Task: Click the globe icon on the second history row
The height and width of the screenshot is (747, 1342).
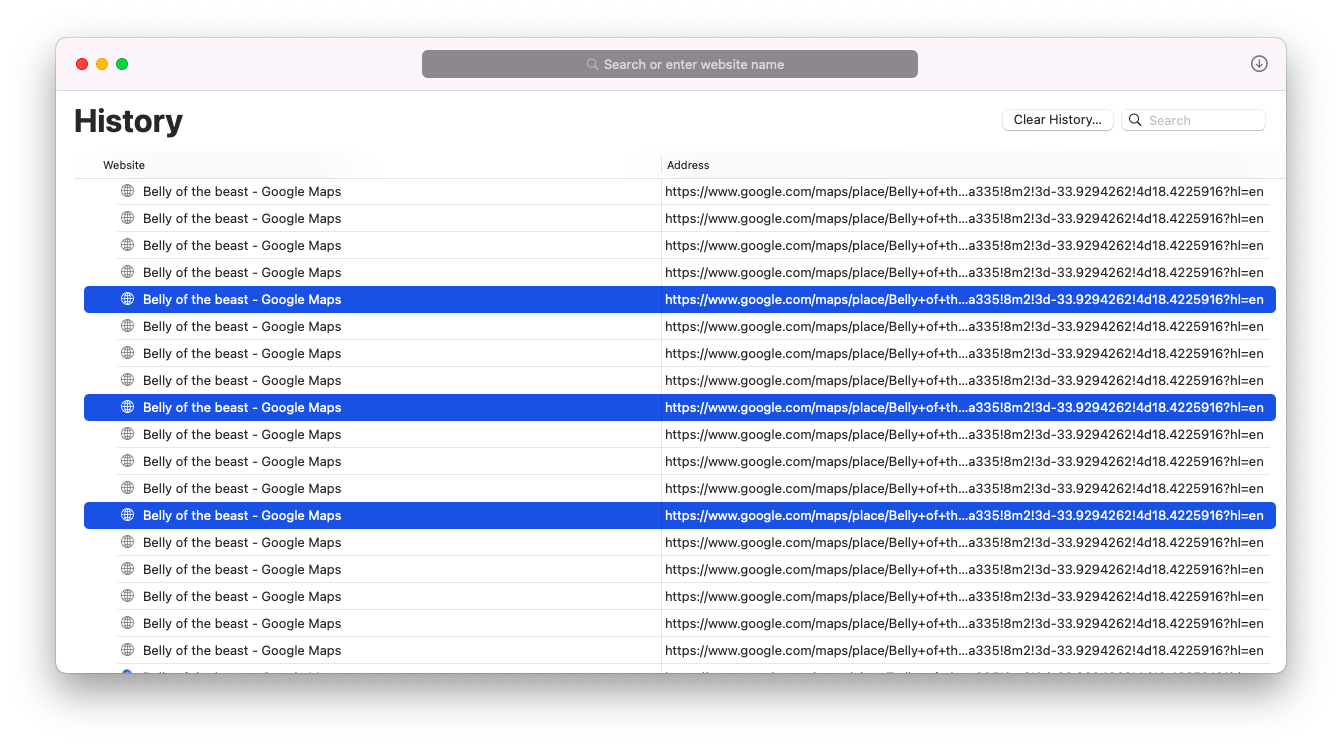Action: coord(127,217)
